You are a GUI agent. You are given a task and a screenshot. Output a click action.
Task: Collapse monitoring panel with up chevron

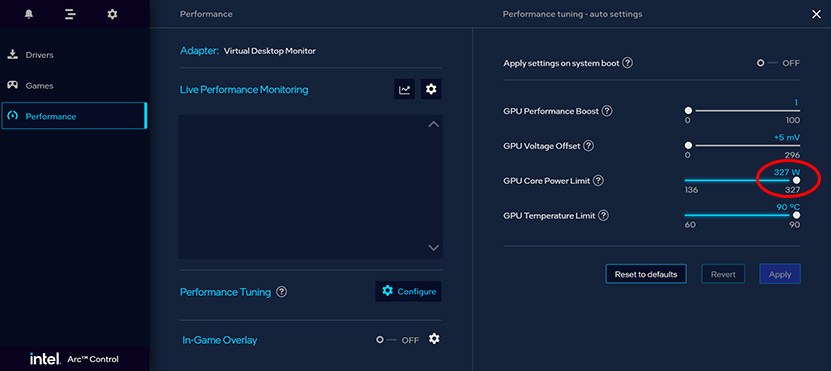[434, 125]
